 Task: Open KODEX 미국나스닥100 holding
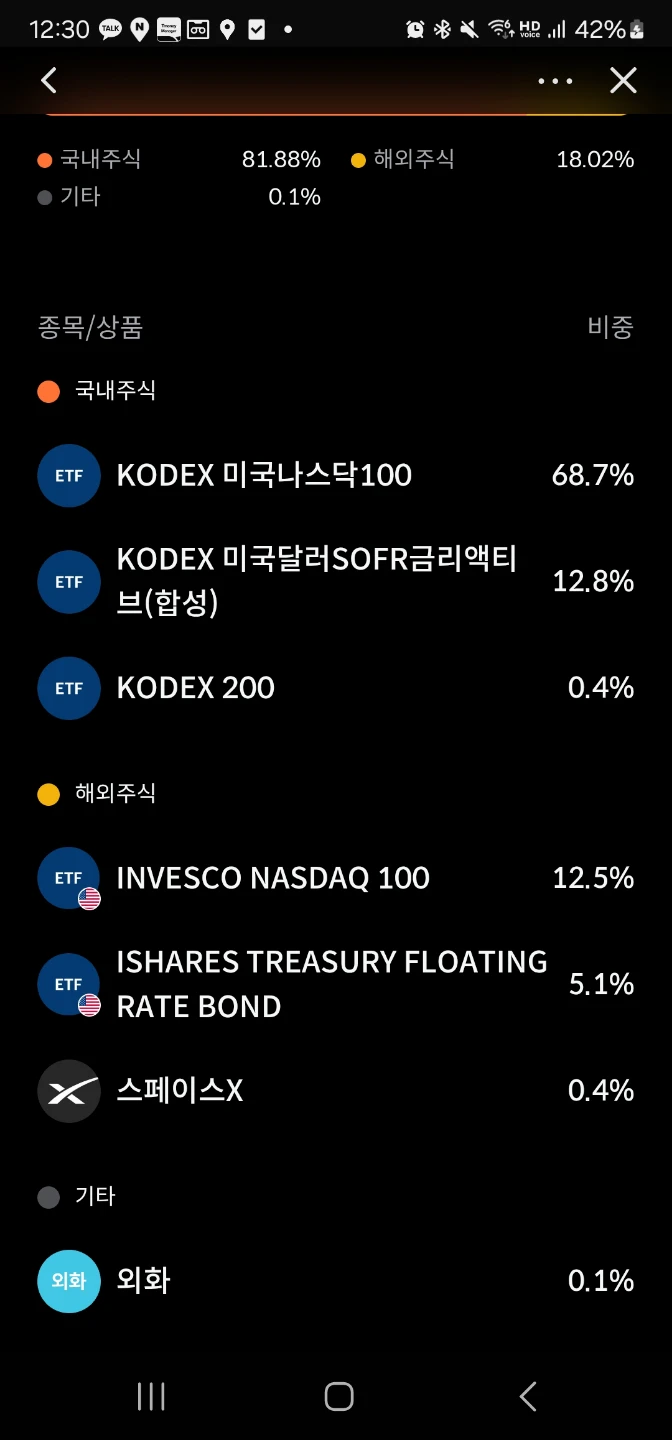(336, 475)
